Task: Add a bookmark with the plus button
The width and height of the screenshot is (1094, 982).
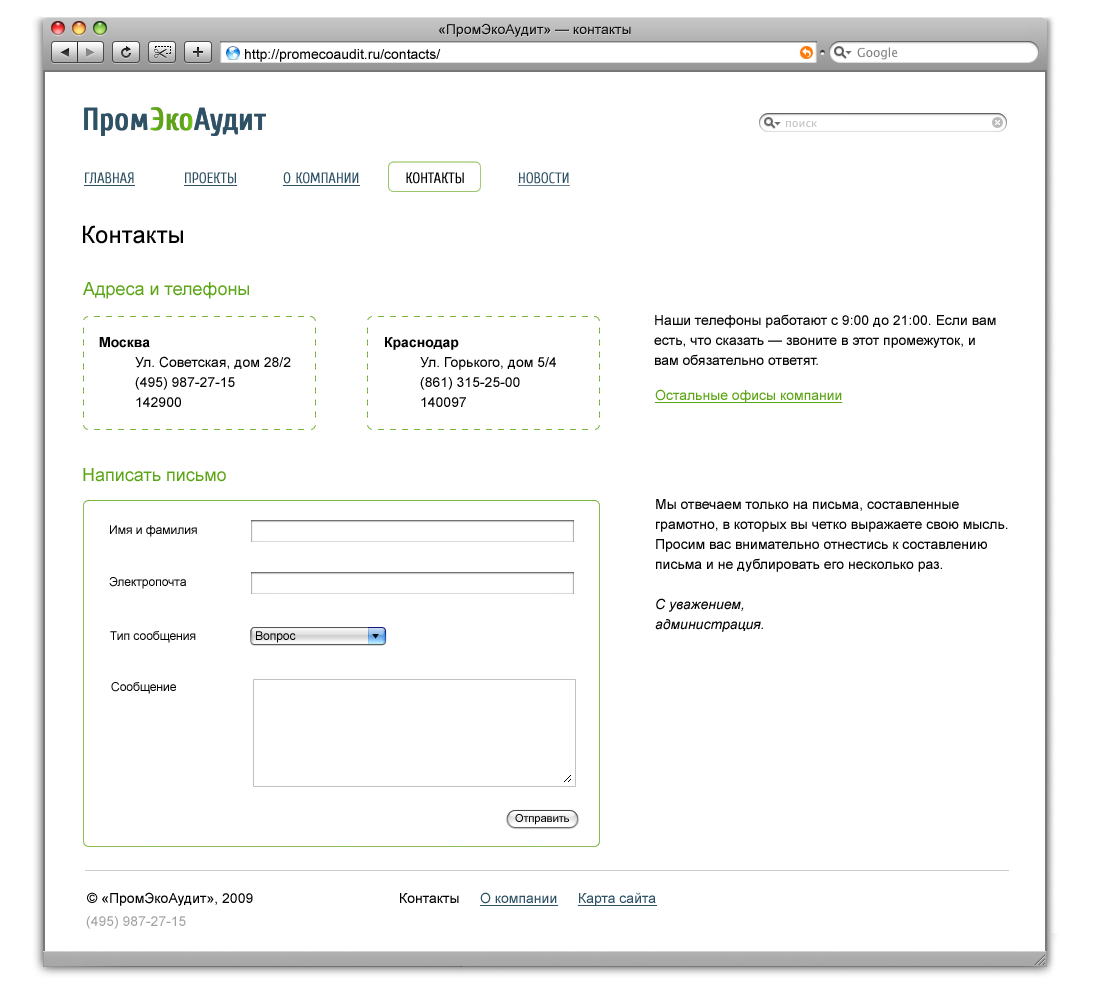Action: [198, 52]
